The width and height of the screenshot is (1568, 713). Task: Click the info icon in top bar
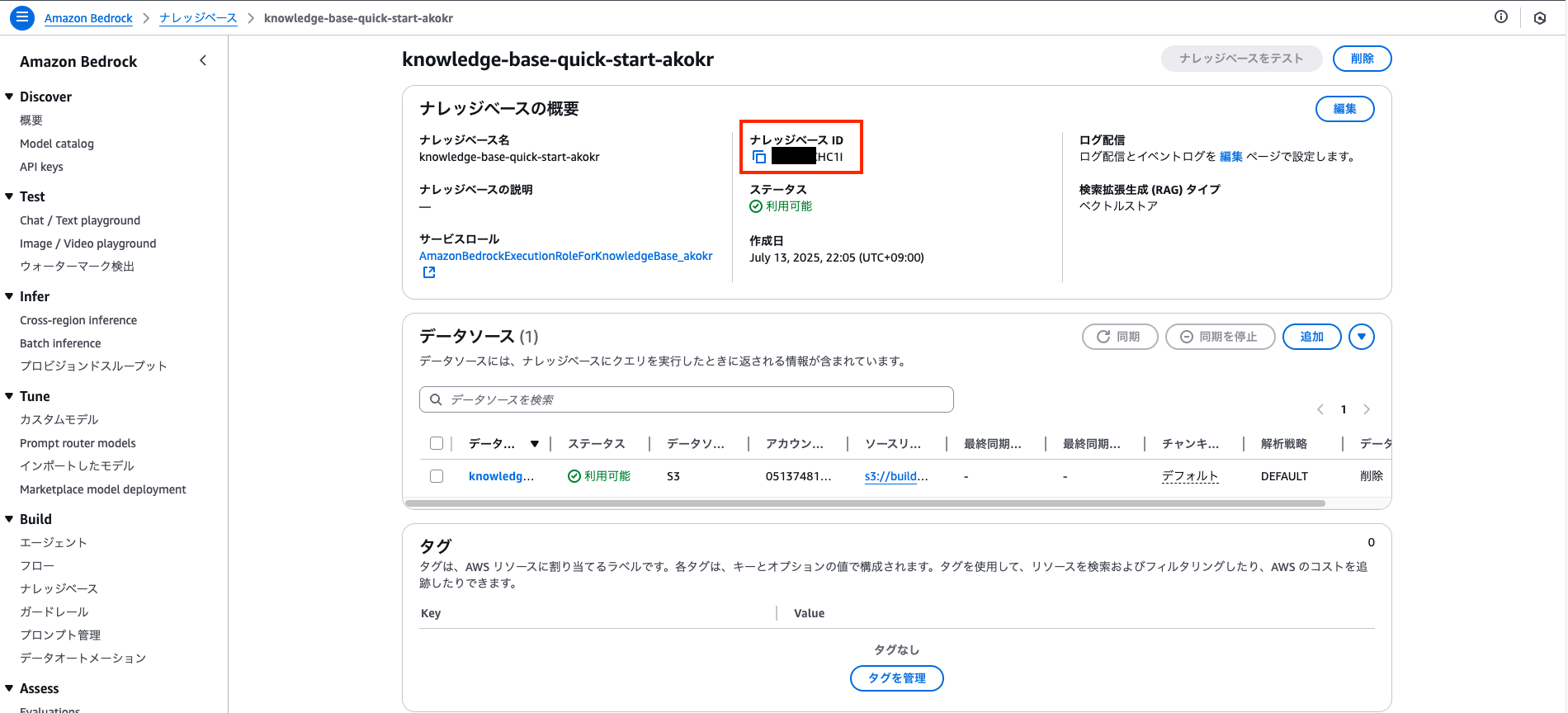(x=1500, y=17)
